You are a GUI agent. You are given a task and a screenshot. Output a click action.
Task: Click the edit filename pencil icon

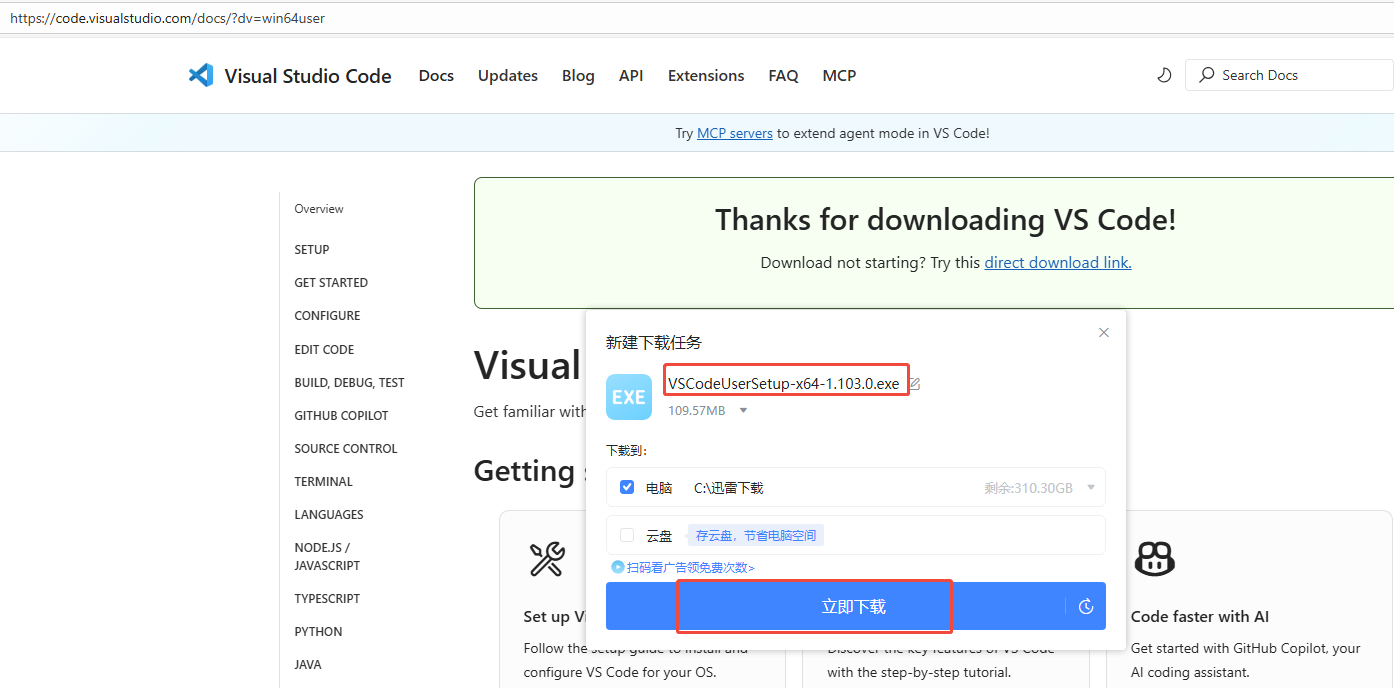tap(914, 384)
